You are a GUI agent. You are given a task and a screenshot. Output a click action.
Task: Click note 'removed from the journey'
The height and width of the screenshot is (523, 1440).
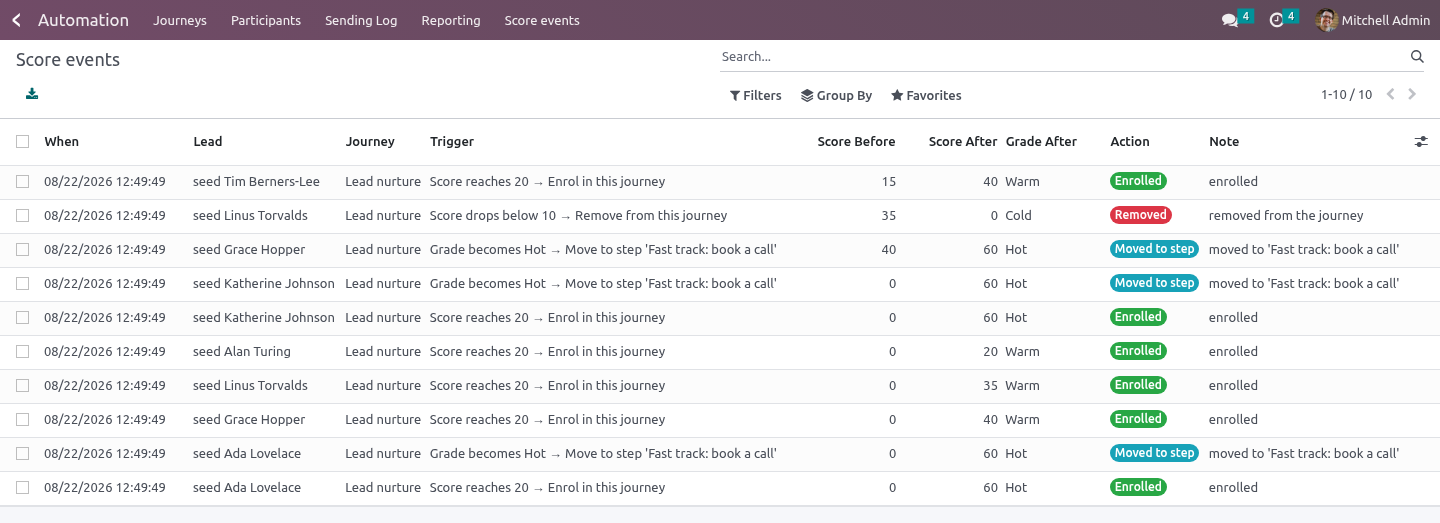1286,216
